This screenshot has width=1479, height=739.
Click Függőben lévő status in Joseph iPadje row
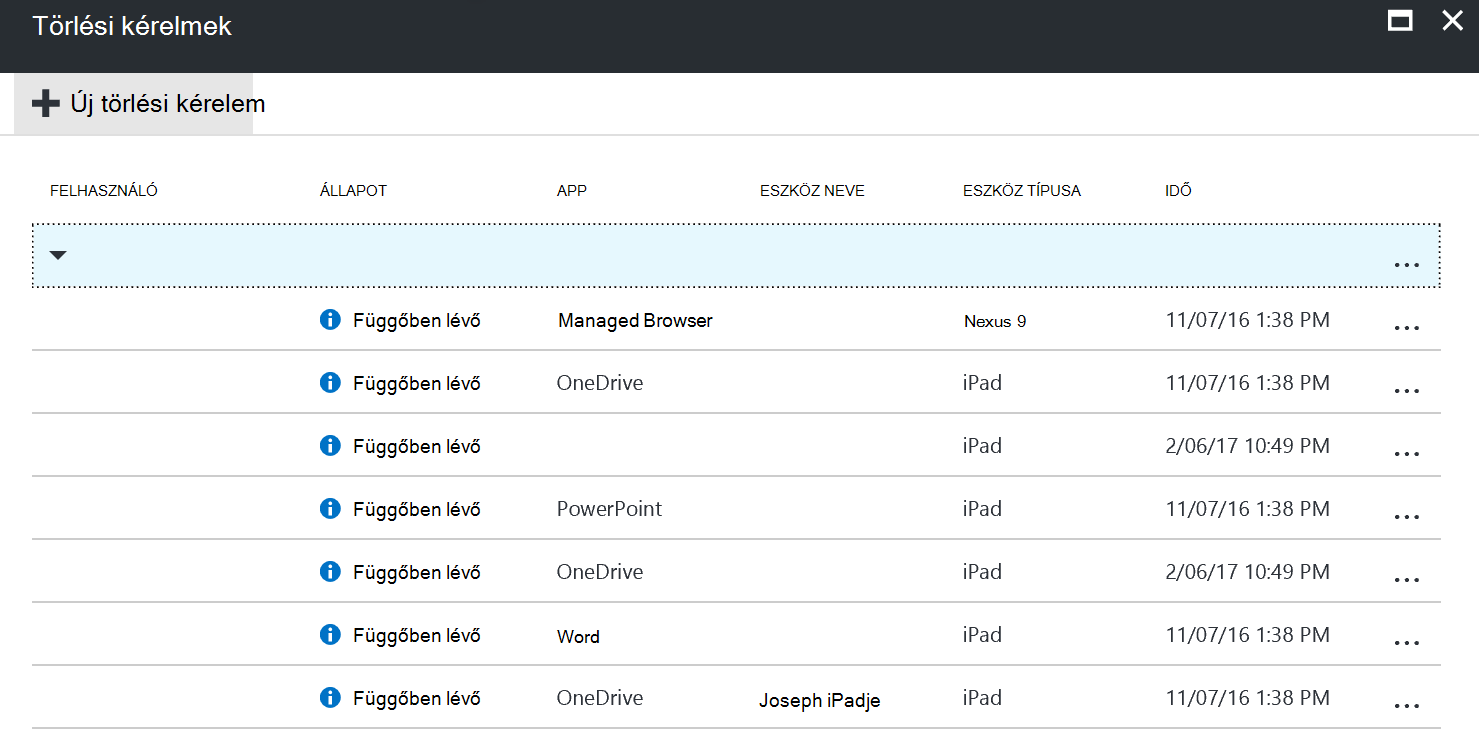(417, 698)
